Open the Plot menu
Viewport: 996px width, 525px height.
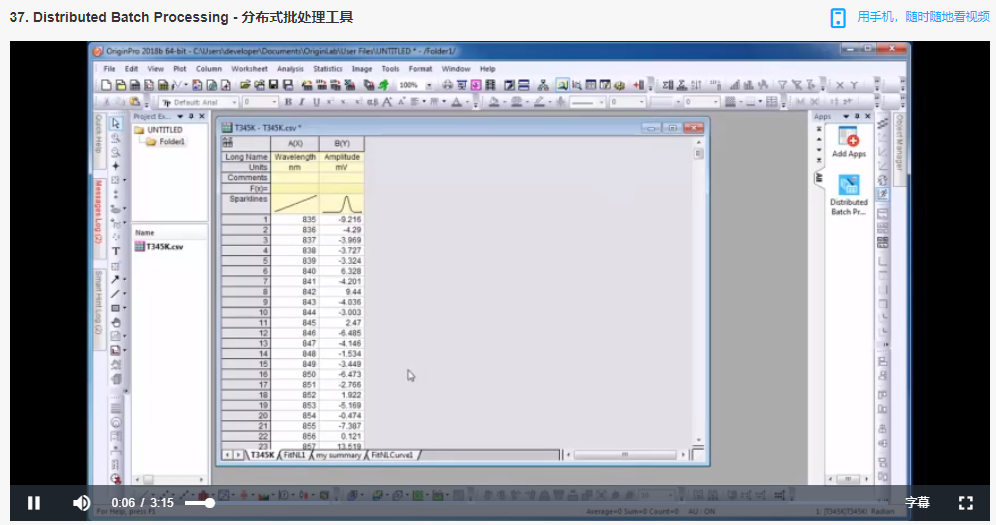pos(180,69)
